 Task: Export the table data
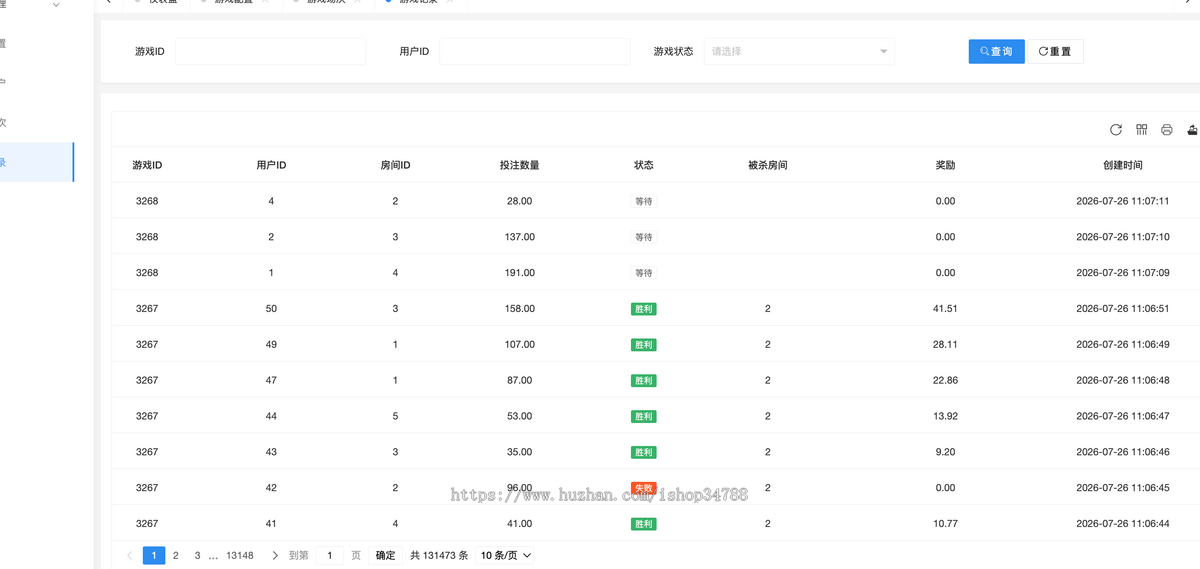1192,130
